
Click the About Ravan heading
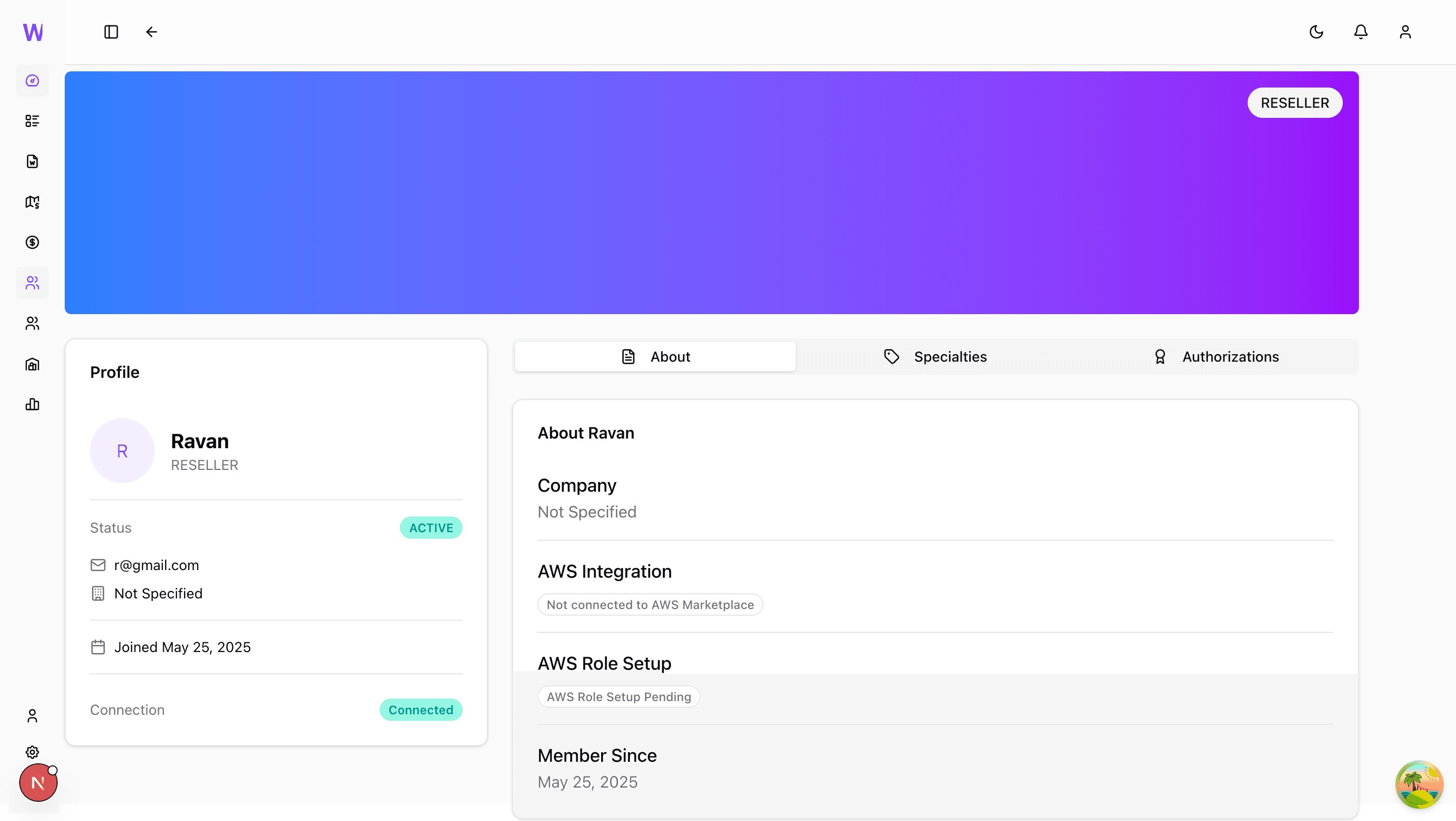(586, 433)
